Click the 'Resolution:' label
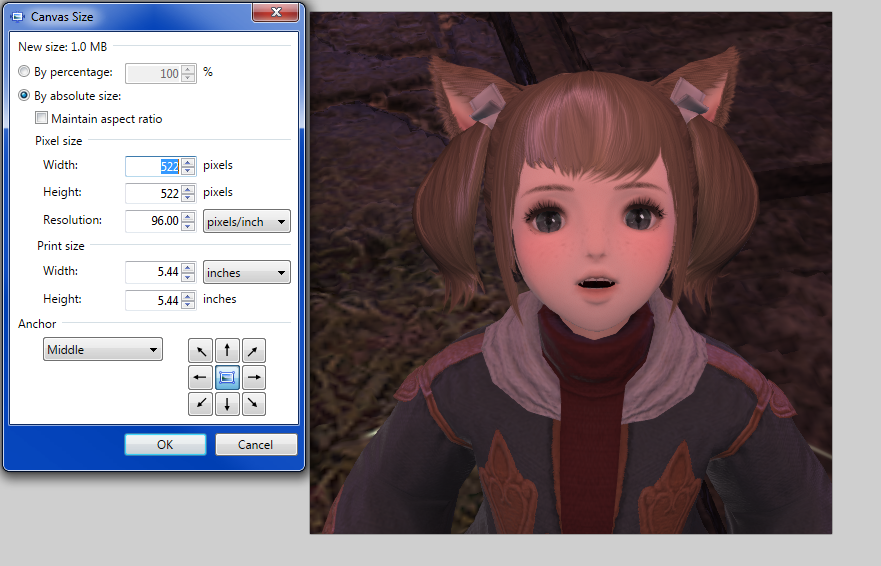881x566 pixels. pos(72,220)
